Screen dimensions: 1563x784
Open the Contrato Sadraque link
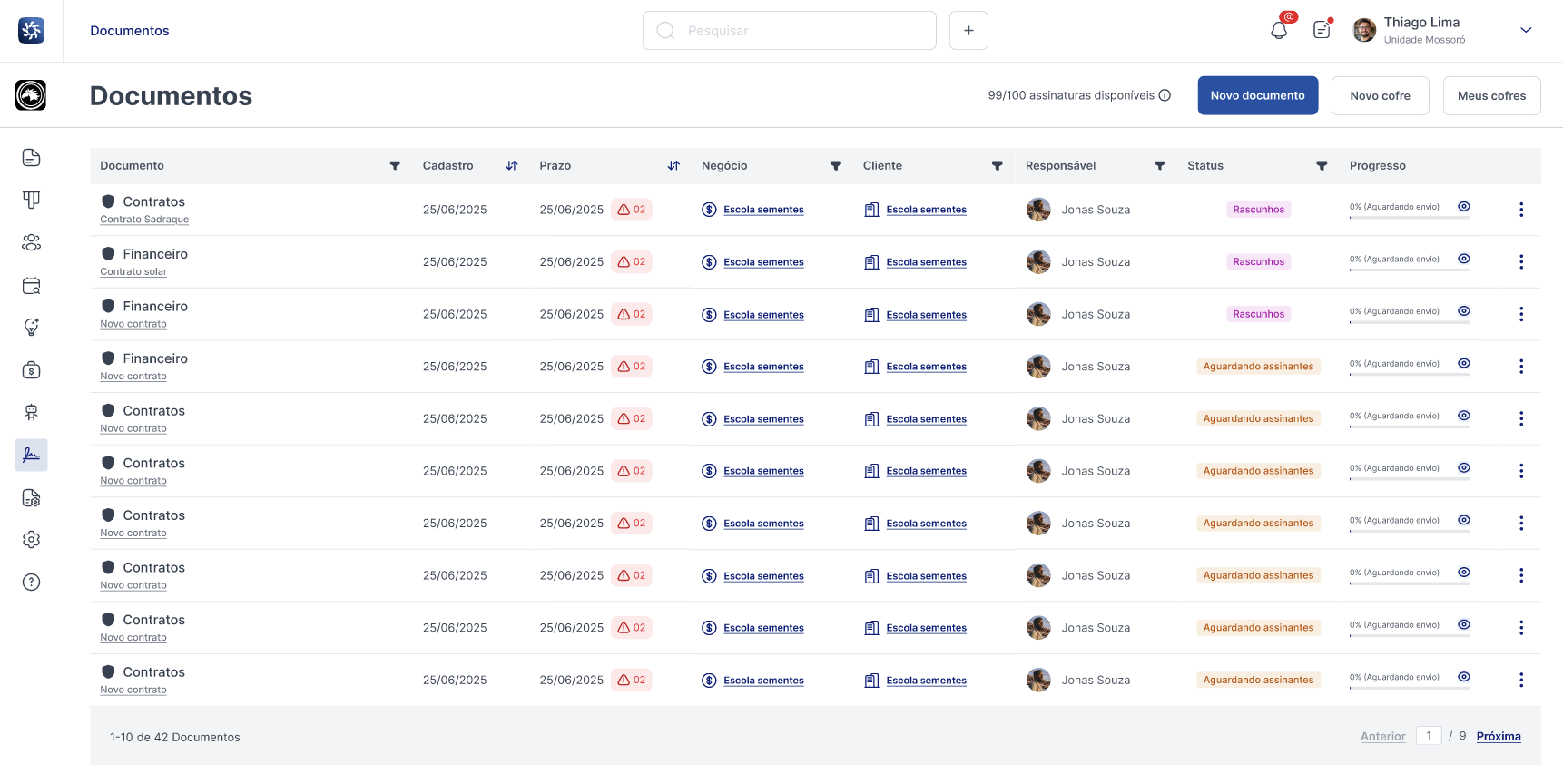coord(144,220)
